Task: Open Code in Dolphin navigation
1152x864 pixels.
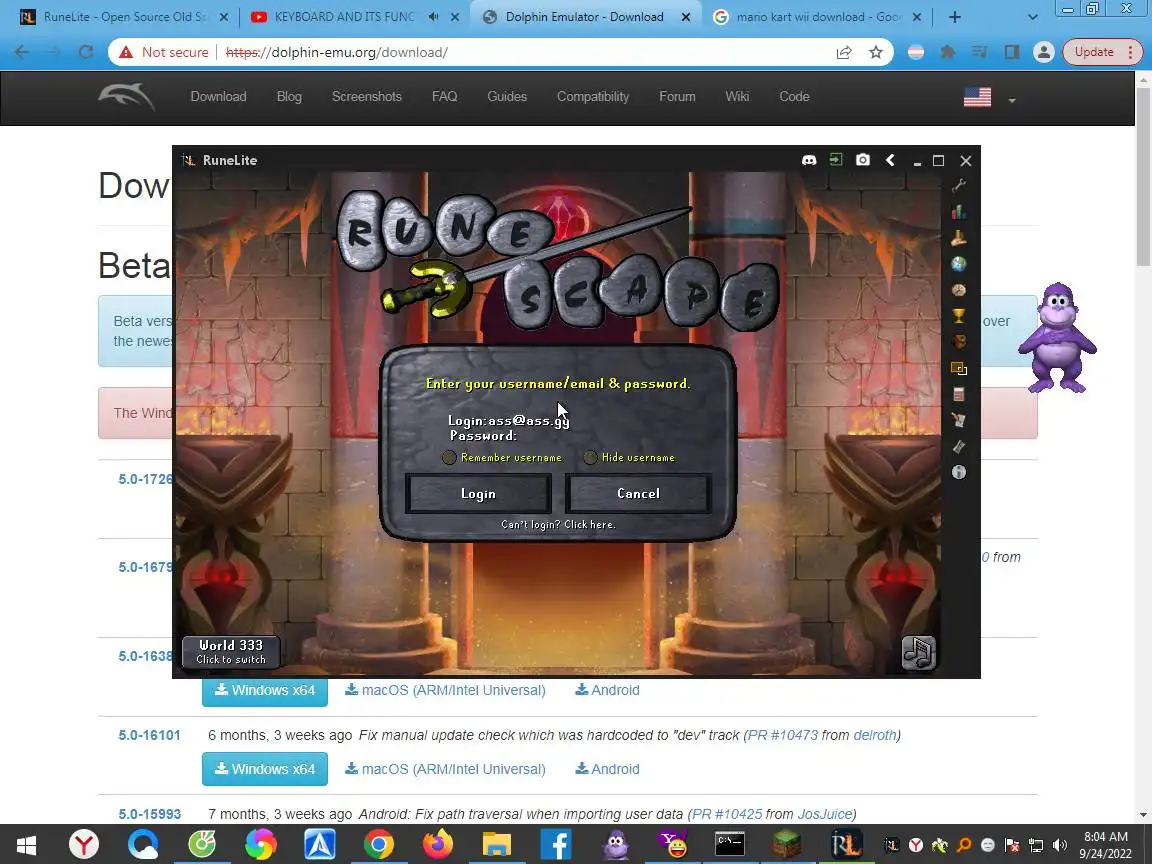Action: coord(794,96)
